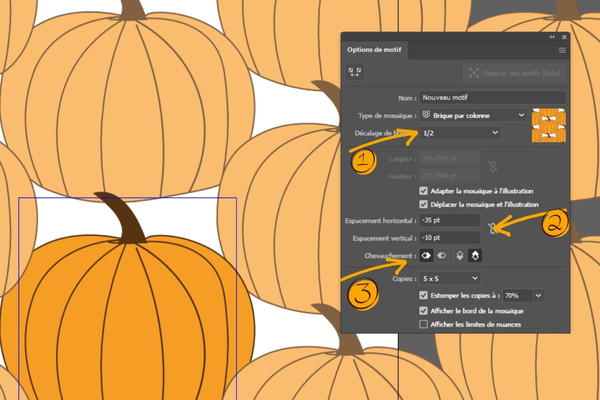
Task: Uncheck Adapter la mosaïque à l'illustration
Action: point(423,191)
